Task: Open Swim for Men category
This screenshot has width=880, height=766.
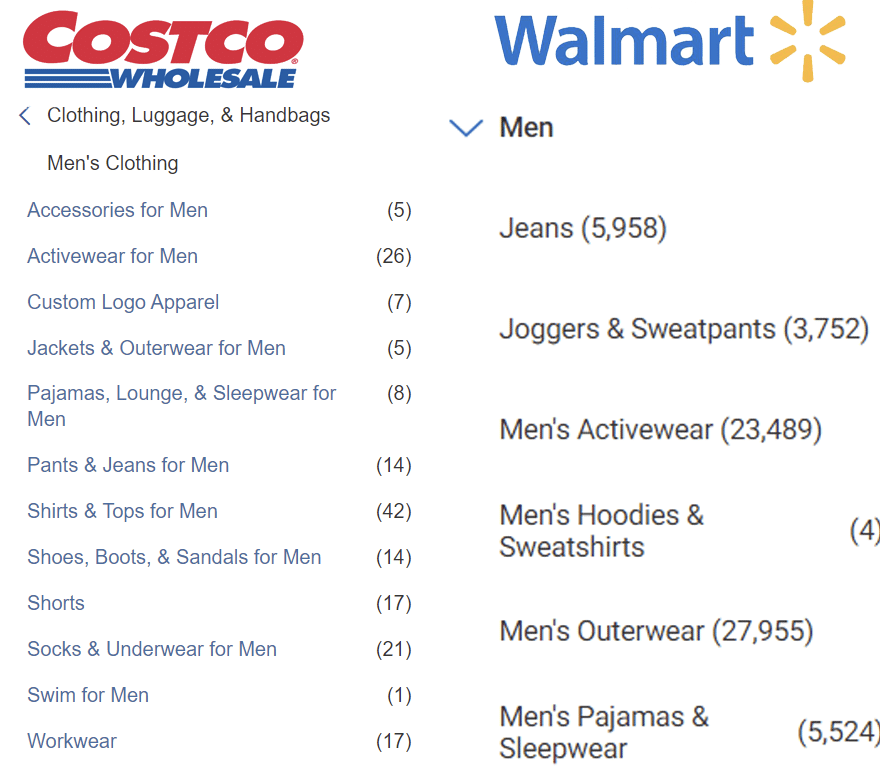Action: click(x=88, y=695)
